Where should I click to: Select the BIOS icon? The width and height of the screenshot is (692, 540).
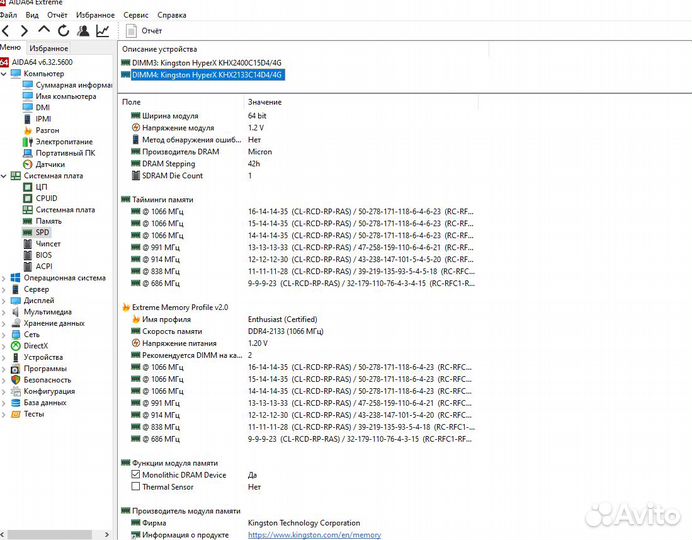coord(28,255)
